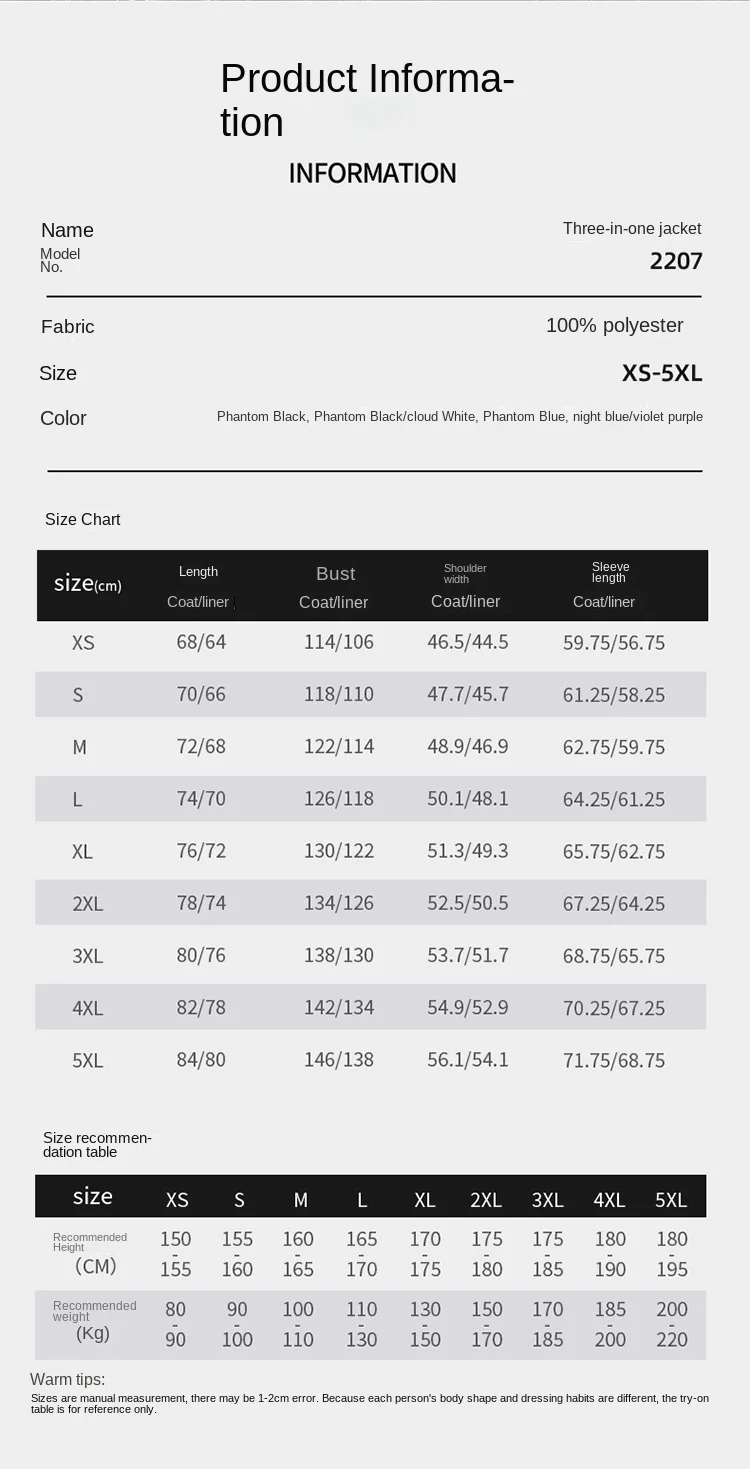The image size is (750, 1469).
Task: Select the Three-in-one jacket name text
Action: 632,229
